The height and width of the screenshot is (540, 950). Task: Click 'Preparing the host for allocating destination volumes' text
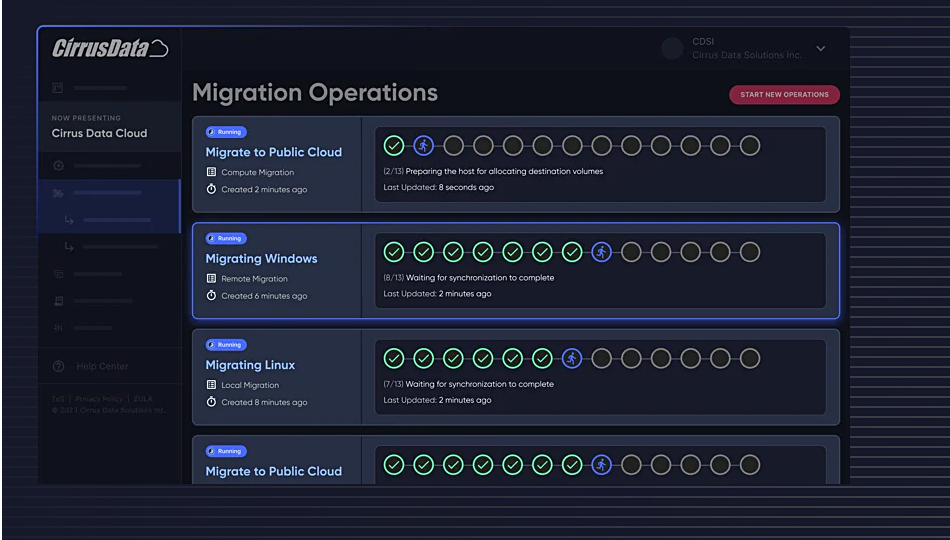504,172
